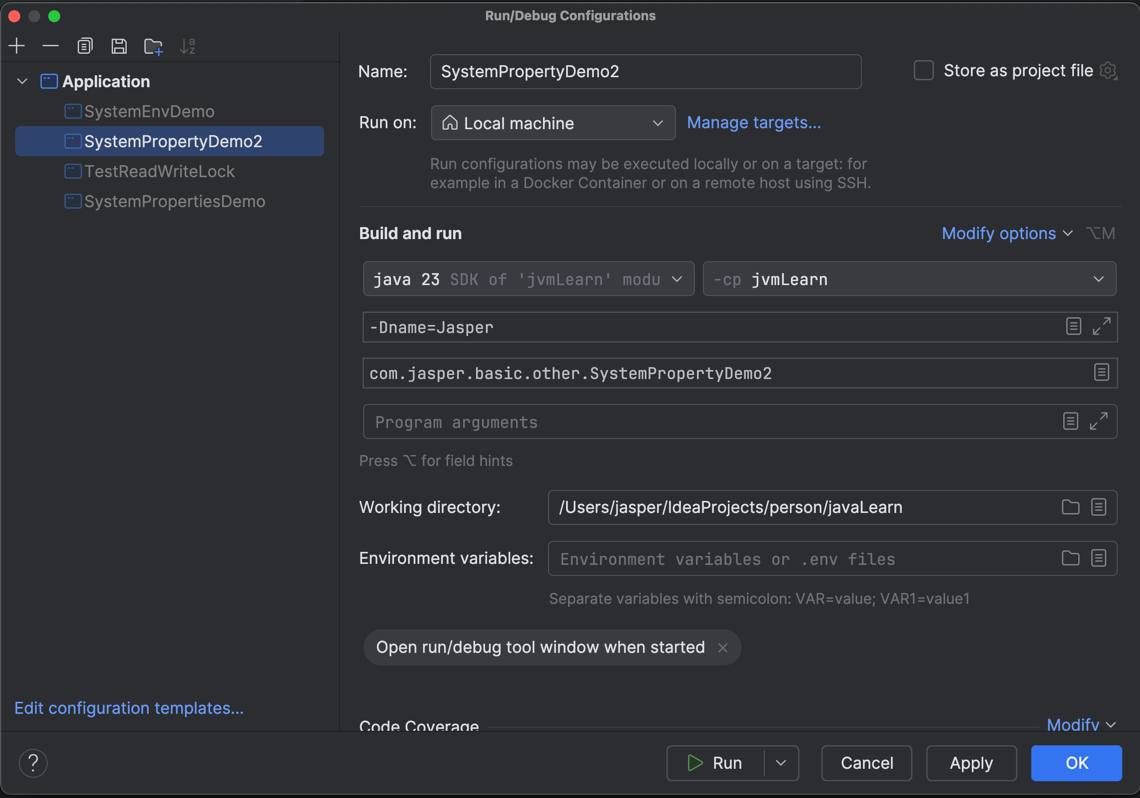Click the Manage targets link
The image size is (1140, 798).
click(754, 122)
